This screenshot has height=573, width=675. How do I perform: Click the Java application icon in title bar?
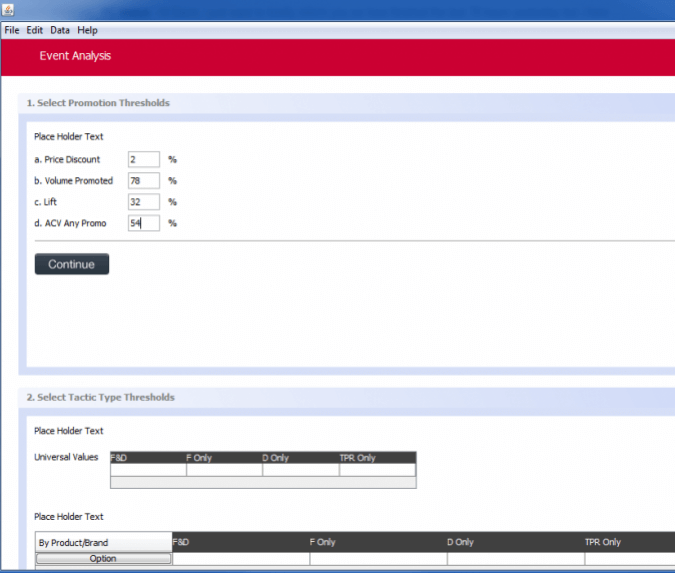pyautogui.click(x=8, y=9)
